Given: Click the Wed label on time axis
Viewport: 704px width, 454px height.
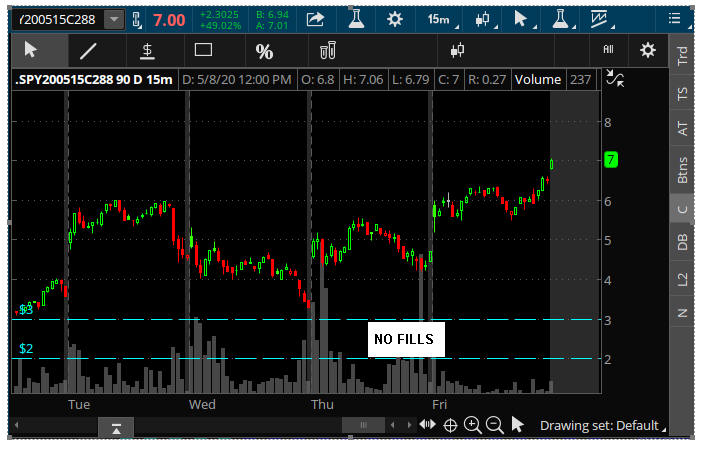Looking at the screenshot, I should 202,405.
